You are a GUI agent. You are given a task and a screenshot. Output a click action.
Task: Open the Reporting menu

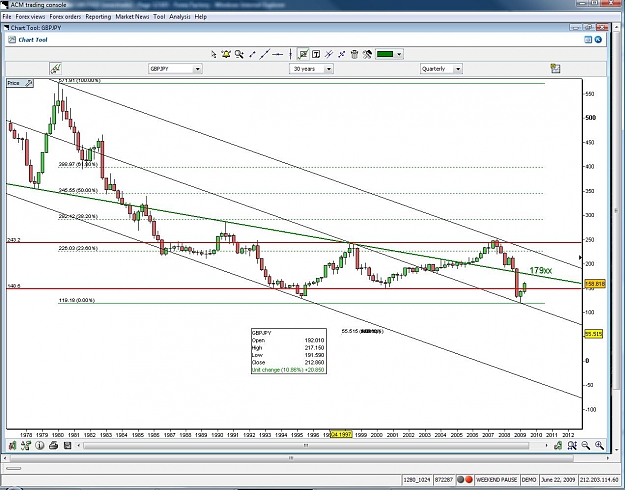[x=98, y=17]
